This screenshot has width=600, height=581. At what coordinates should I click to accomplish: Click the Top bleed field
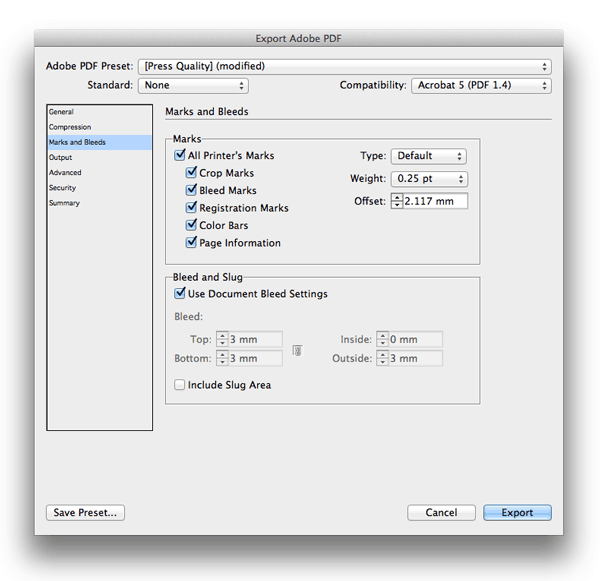point(255,339)
